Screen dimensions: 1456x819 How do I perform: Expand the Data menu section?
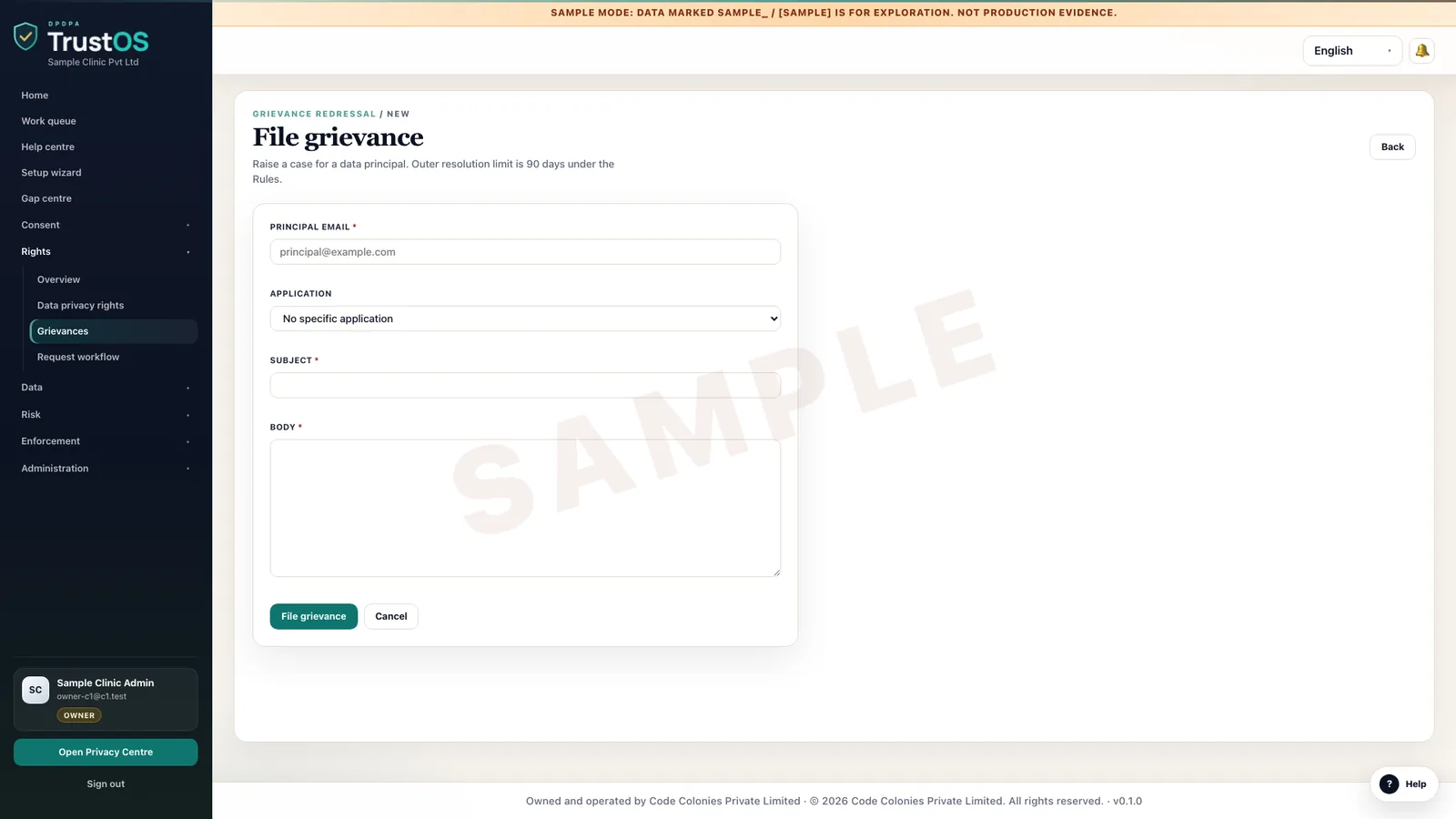106,388
